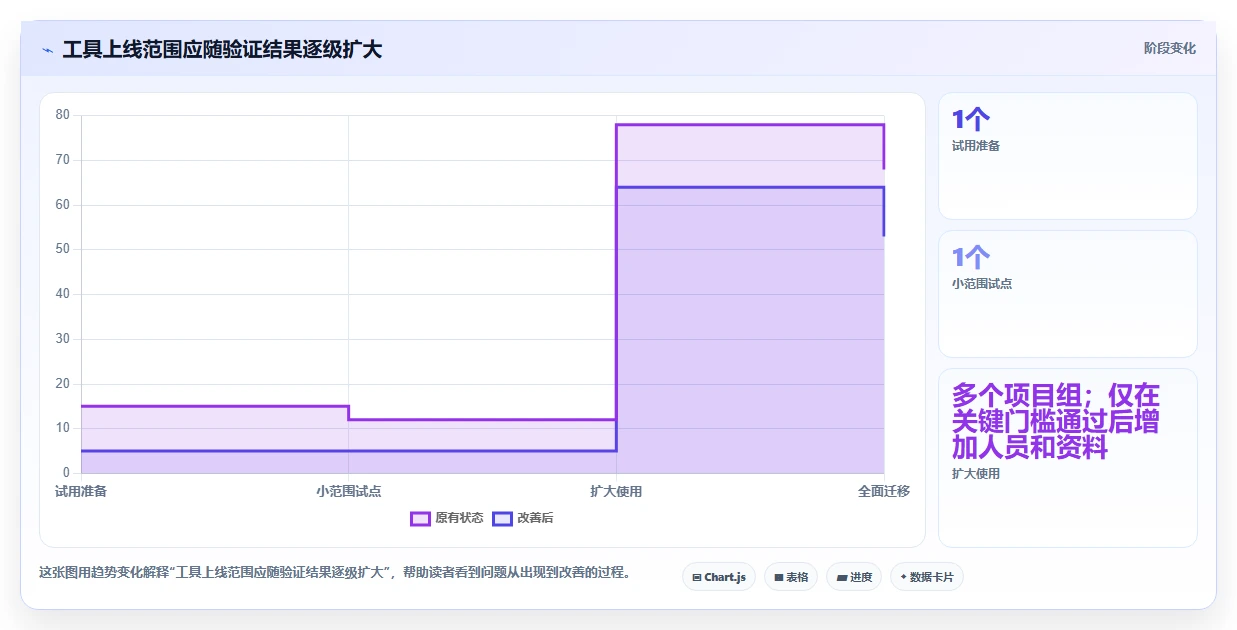
Task: Click the x-axis label 扩大使用
Action: pyautogui.click(x=616, y=491)
